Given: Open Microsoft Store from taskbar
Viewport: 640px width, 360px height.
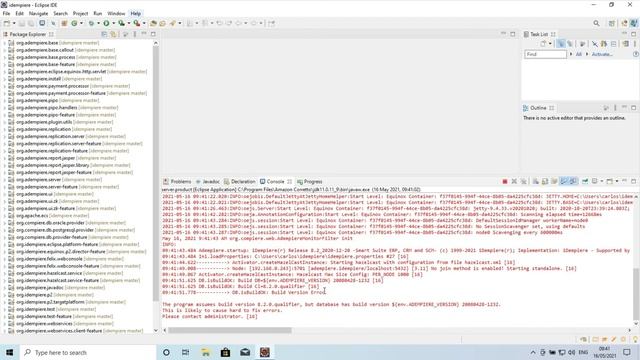Looking at the screenshot, I should coord(225,352).
